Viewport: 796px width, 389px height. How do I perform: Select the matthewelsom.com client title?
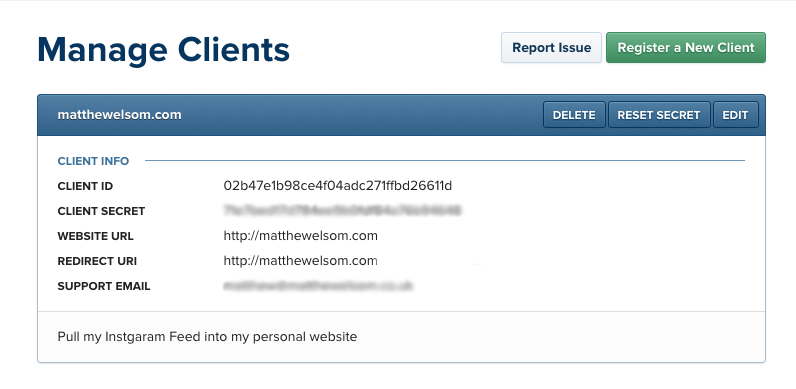119,115
